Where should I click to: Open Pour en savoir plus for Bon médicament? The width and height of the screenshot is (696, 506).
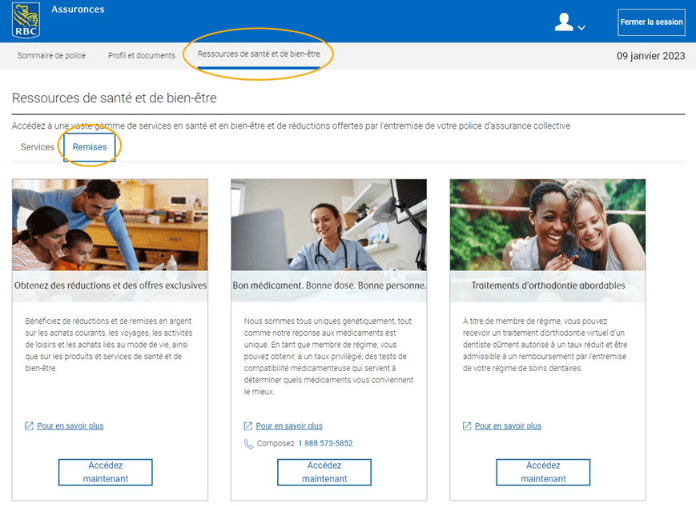289,426
